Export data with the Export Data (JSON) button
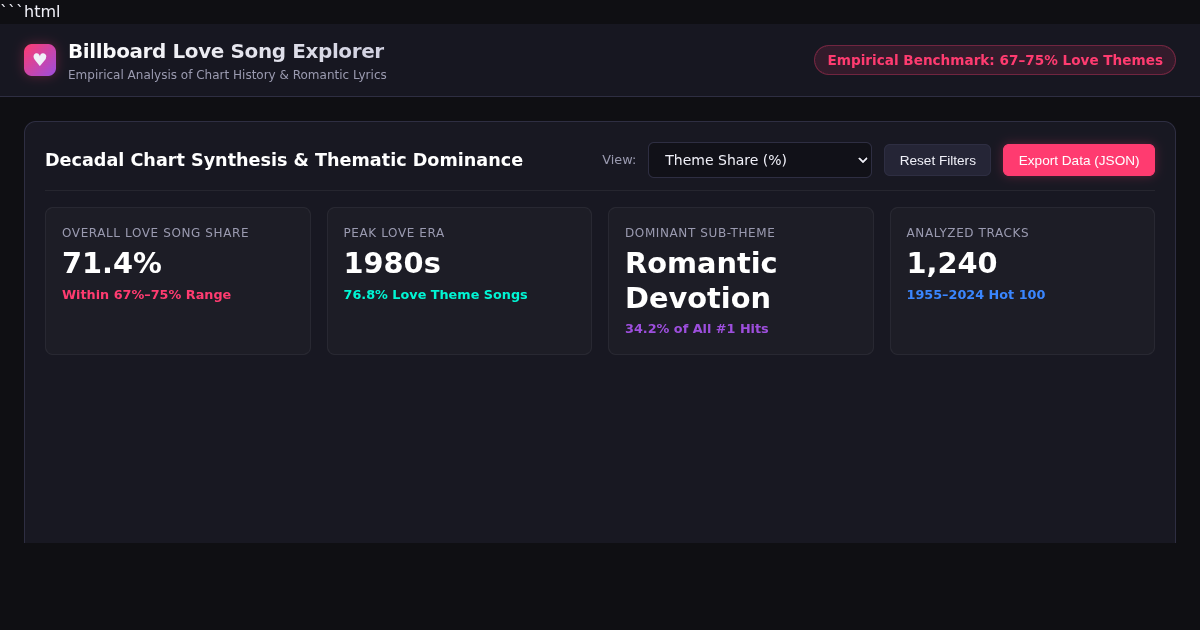Image resolution: width=1200 pixels, height=630 pixels. [1079, 160]
